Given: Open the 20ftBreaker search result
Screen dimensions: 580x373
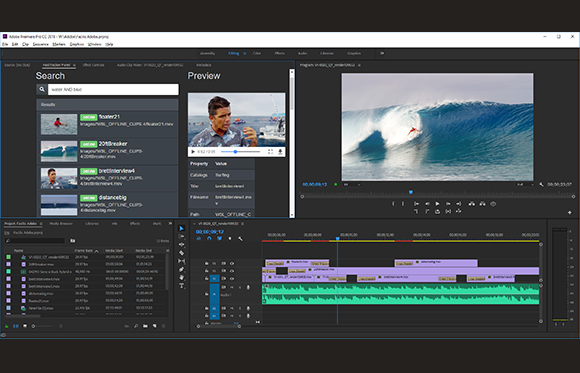Looking at the screenshot, I should 107,151.
